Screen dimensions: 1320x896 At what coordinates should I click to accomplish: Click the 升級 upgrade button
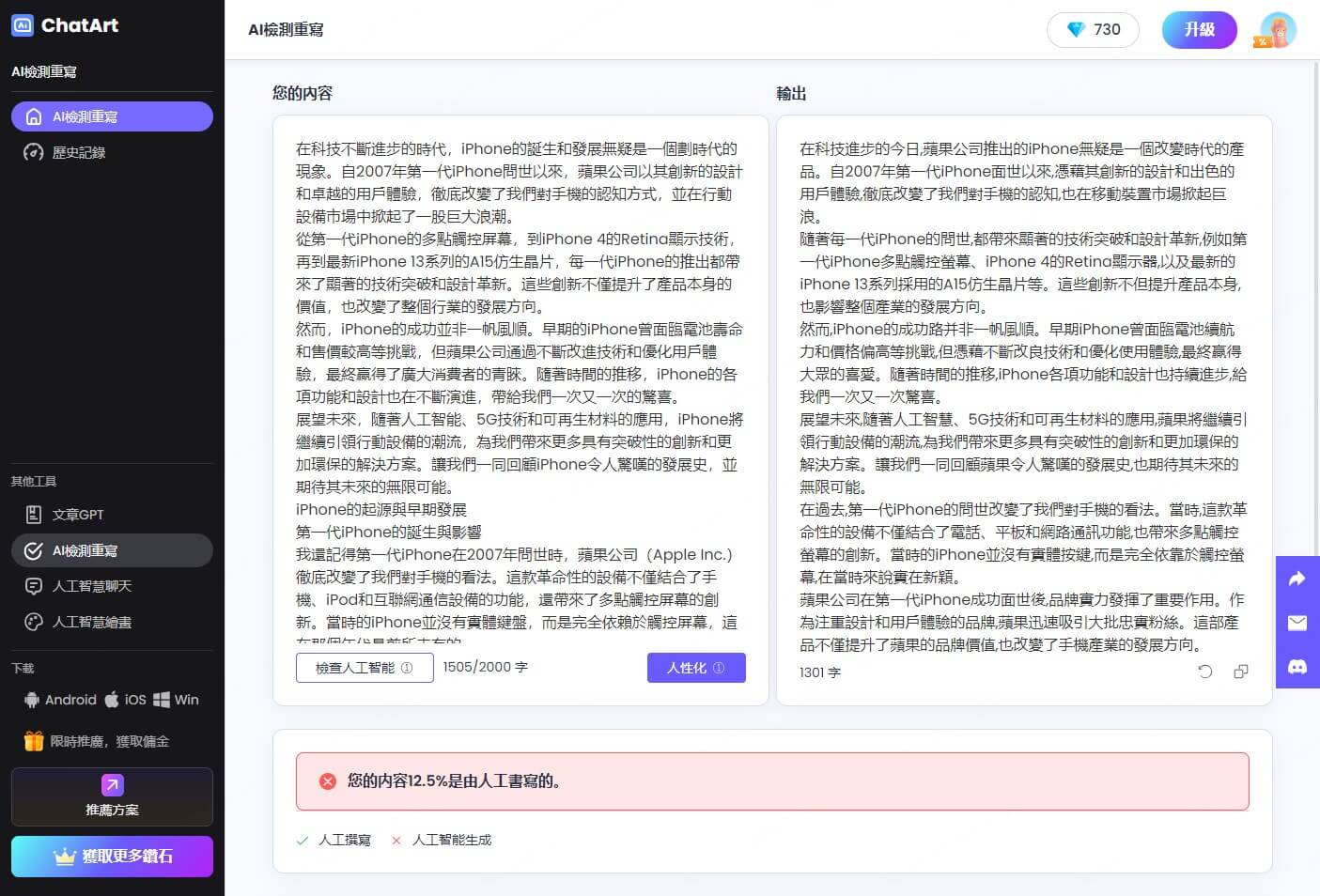click(x=1200, y=30)
